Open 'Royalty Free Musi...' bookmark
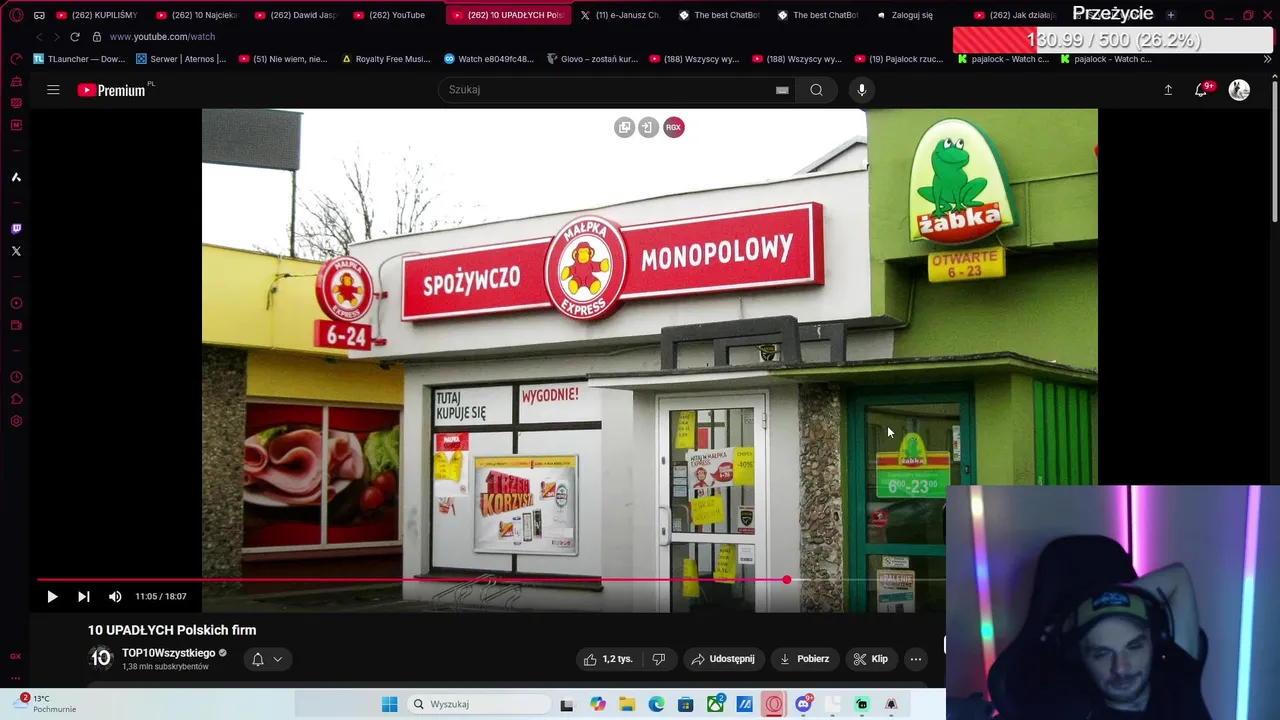This screenshot has height=720, width=1280. (386, 59)
